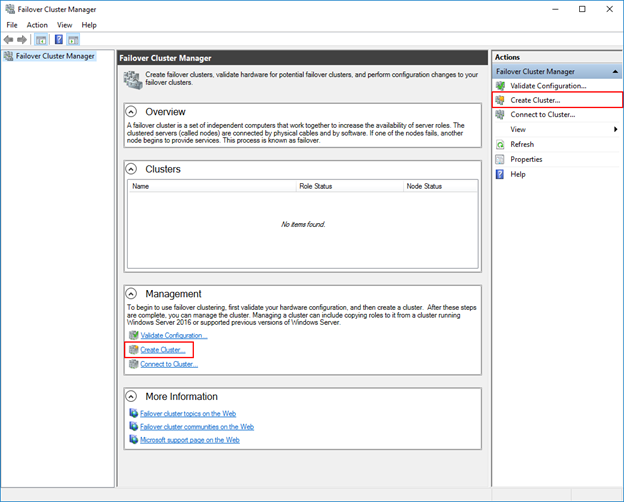624x502 pixels.
Task: Click globe icon beside Microsoft support page
Action: point(134,439)
